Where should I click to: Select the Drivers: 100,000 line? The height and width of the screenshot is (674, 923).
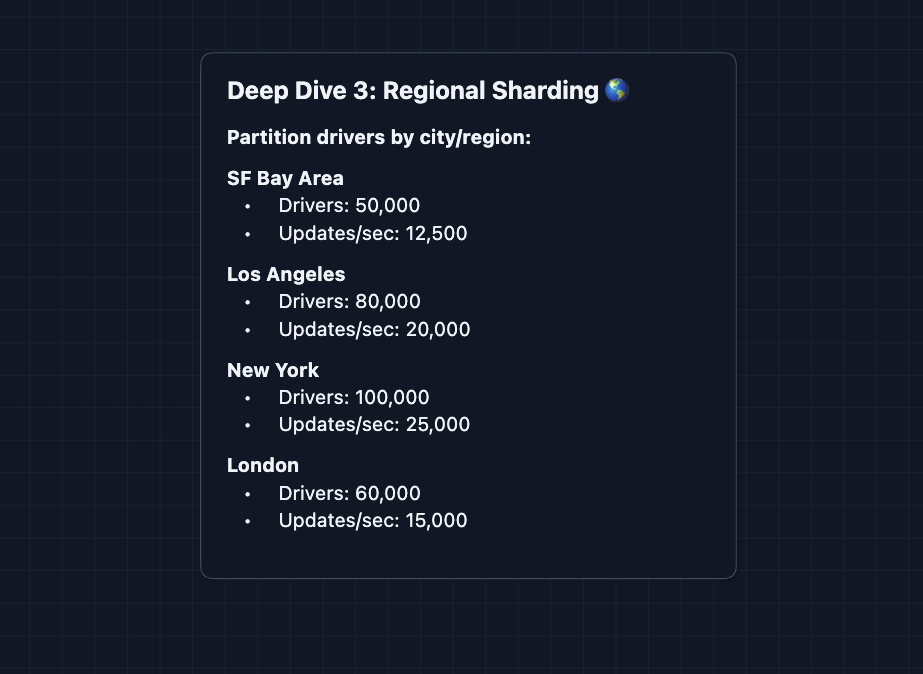click(354, 397)
